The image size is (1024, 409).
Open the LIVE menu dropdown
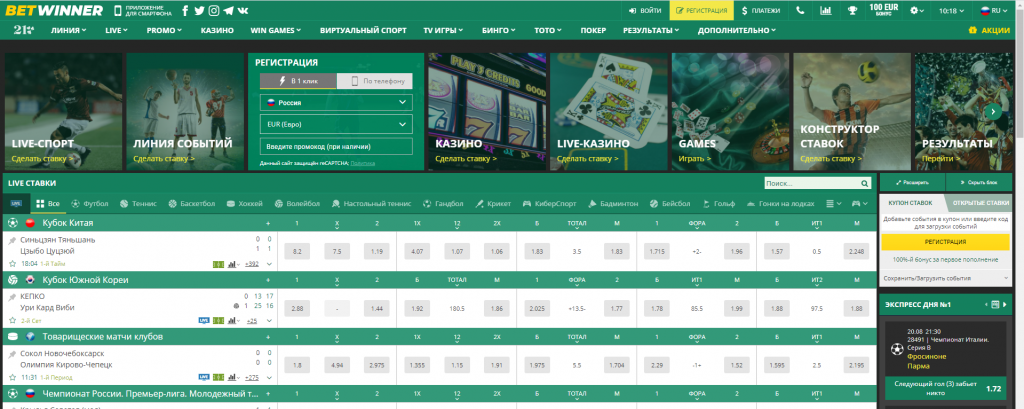tap(117, 30)
